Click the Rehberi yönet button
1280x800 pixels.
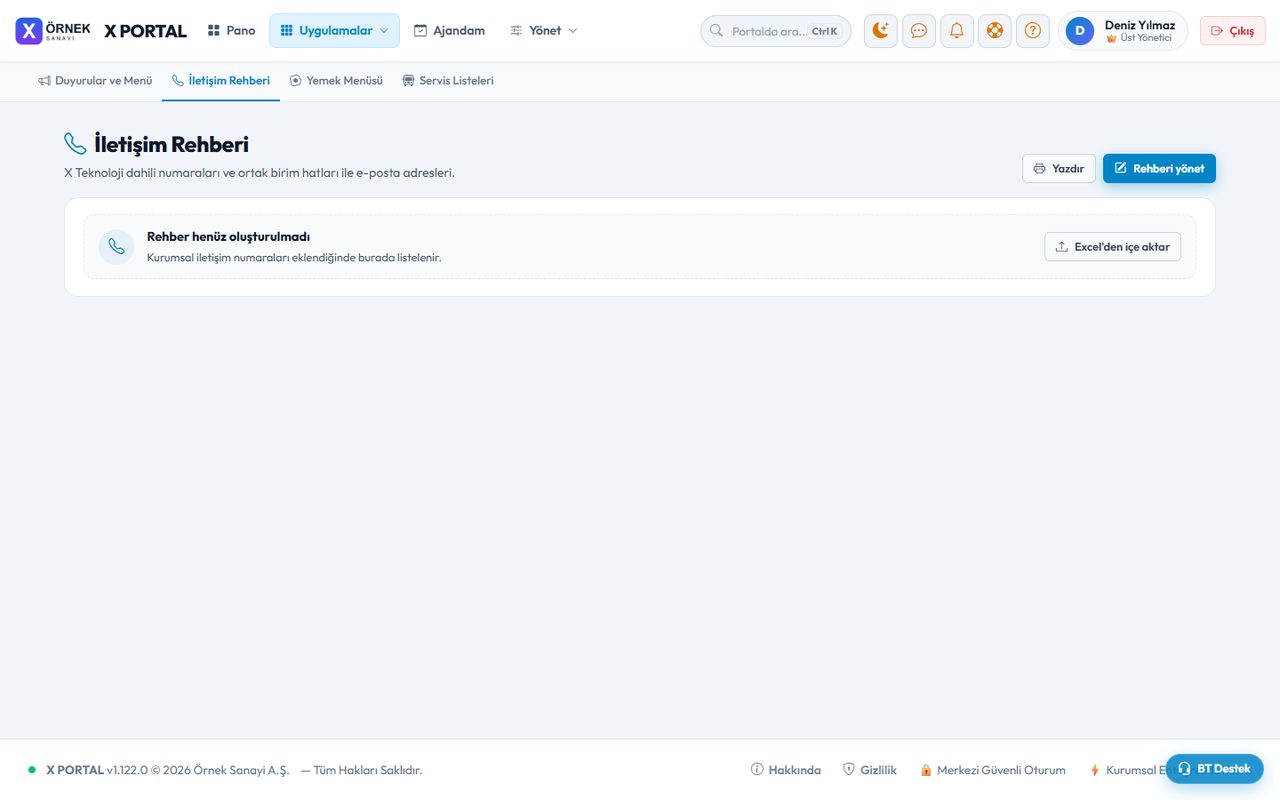(1159, 168)
